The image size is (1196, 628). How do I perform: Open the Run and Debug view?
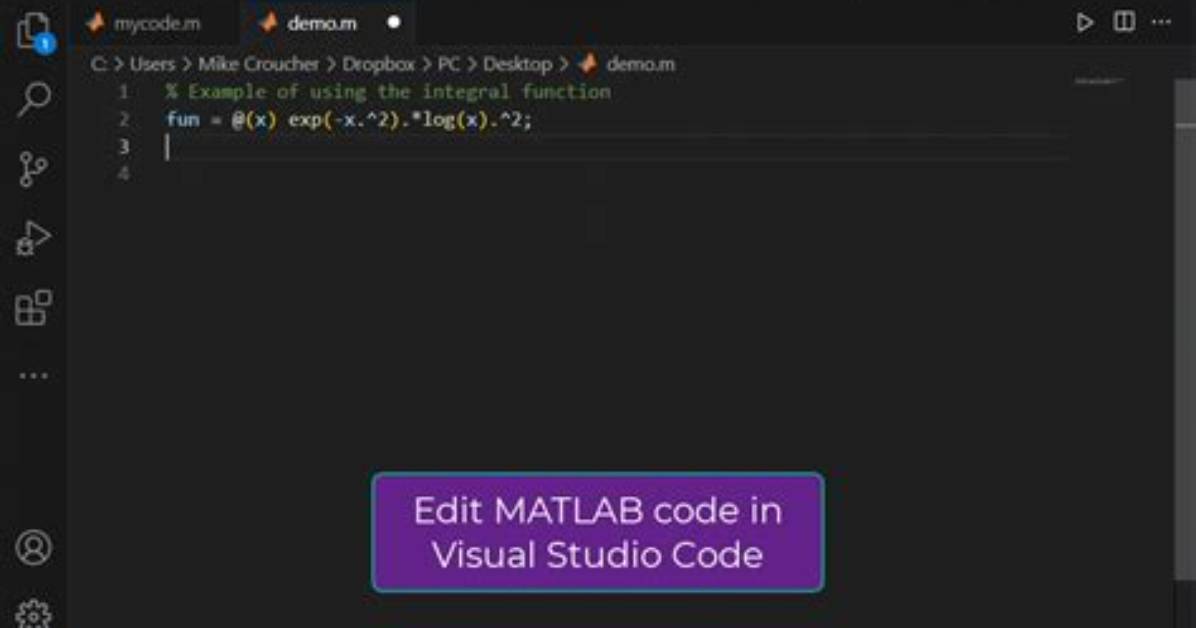34,238
